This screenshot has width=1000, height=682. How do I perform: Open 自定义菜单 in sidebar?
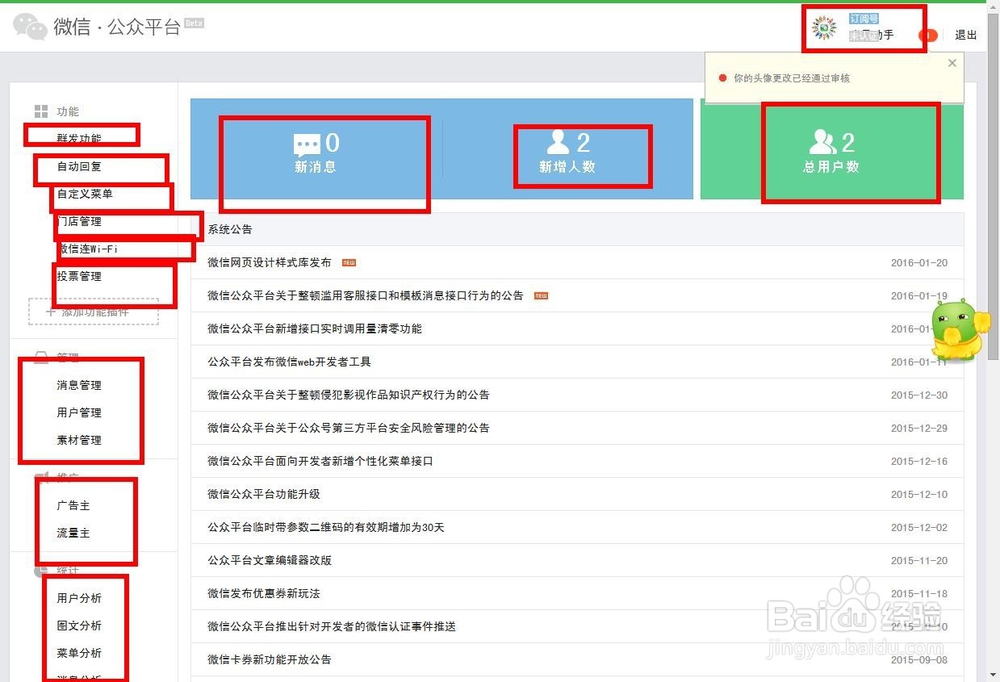pyautogui.click(x=85, y=194)
